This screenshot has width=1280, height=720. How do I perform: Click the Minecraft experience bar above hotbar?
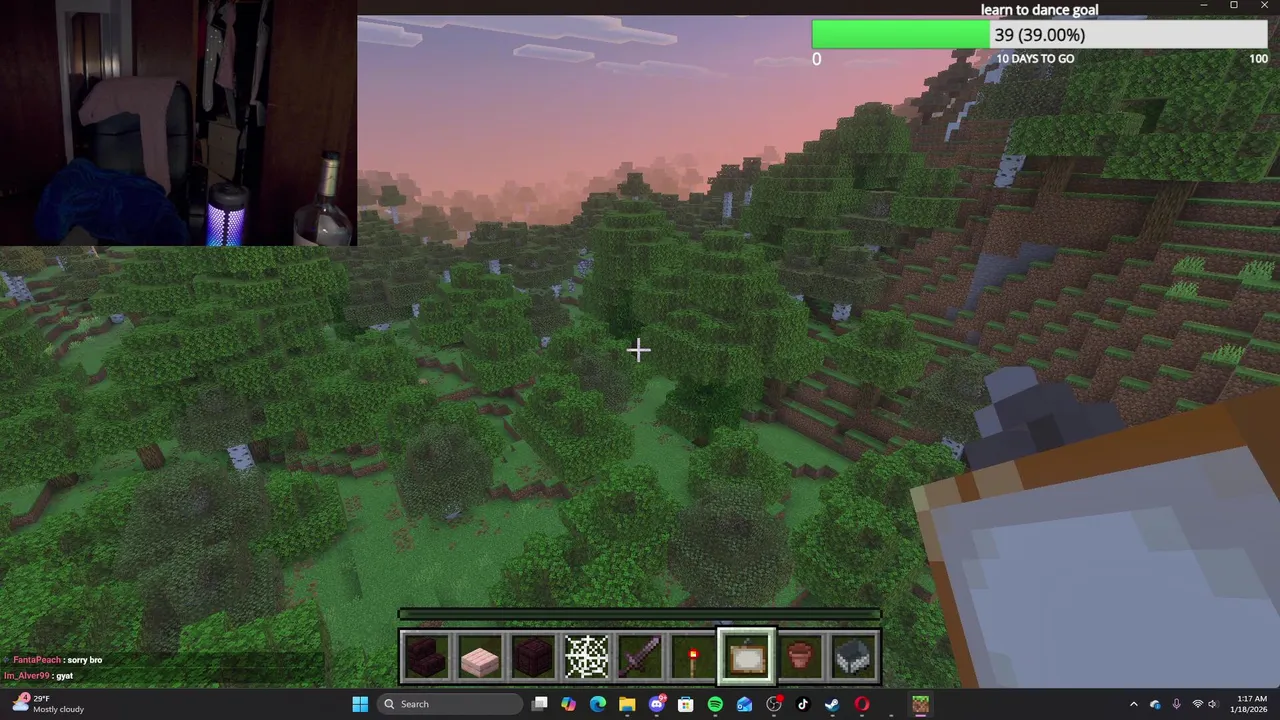pyautogui.click(x=640, y=614)
